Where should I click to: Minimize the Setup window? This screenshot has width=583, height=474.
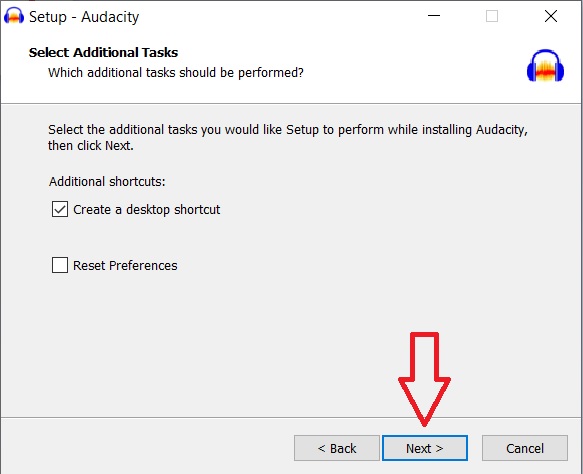[x=434, y=16]
